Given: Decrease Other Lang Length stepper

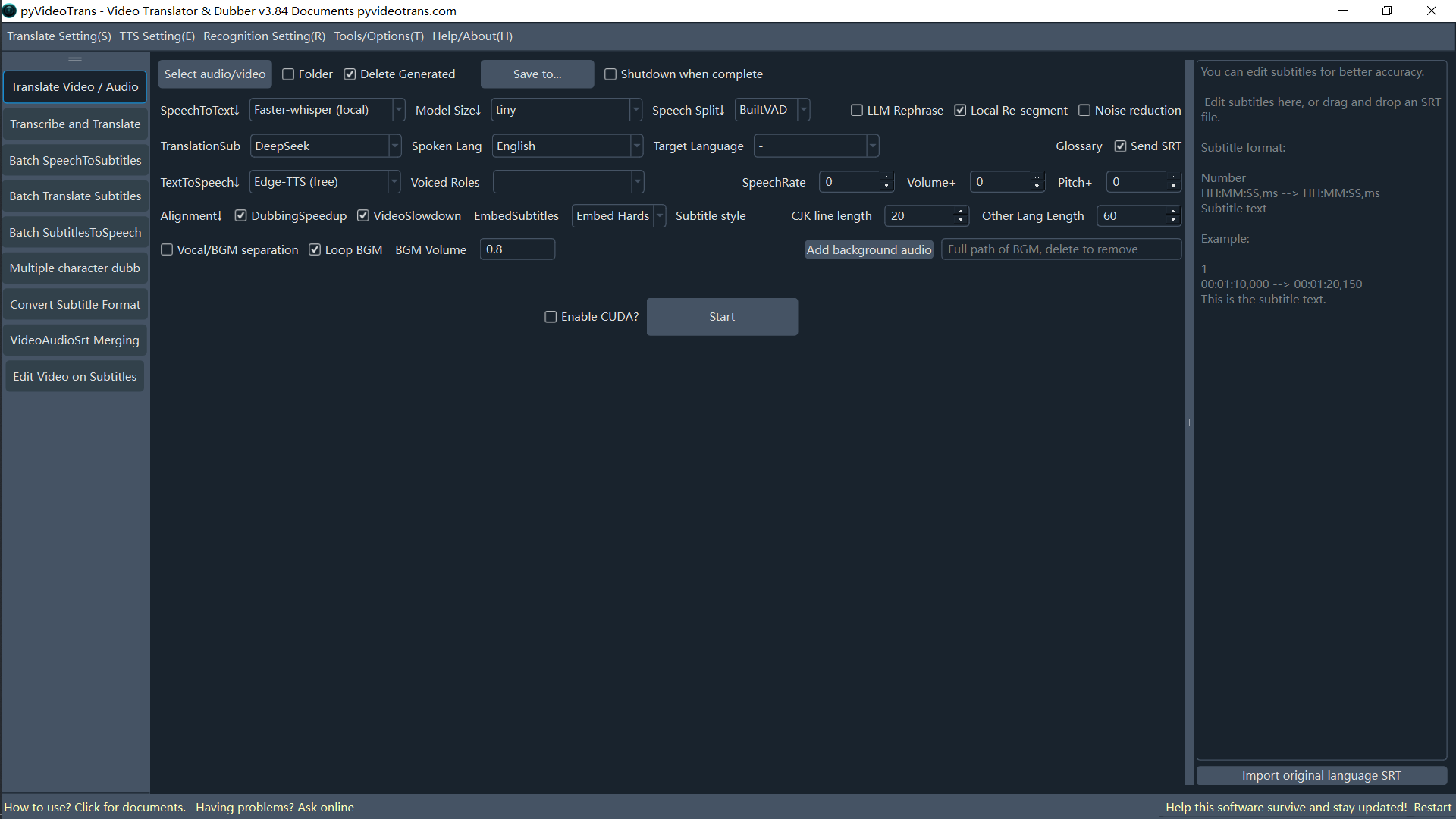Looking at the screenshot, I should 1173,221.
